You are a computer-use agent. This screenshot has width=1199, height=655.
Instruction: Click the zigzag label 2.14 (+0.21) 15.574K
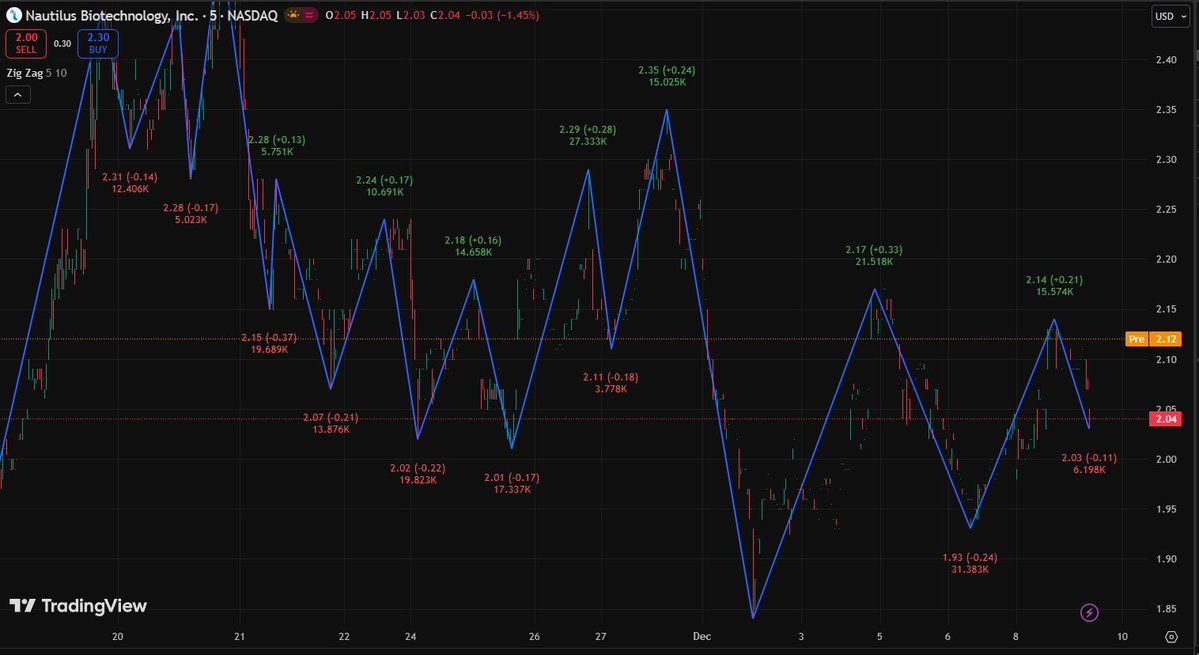point(1054,286)
